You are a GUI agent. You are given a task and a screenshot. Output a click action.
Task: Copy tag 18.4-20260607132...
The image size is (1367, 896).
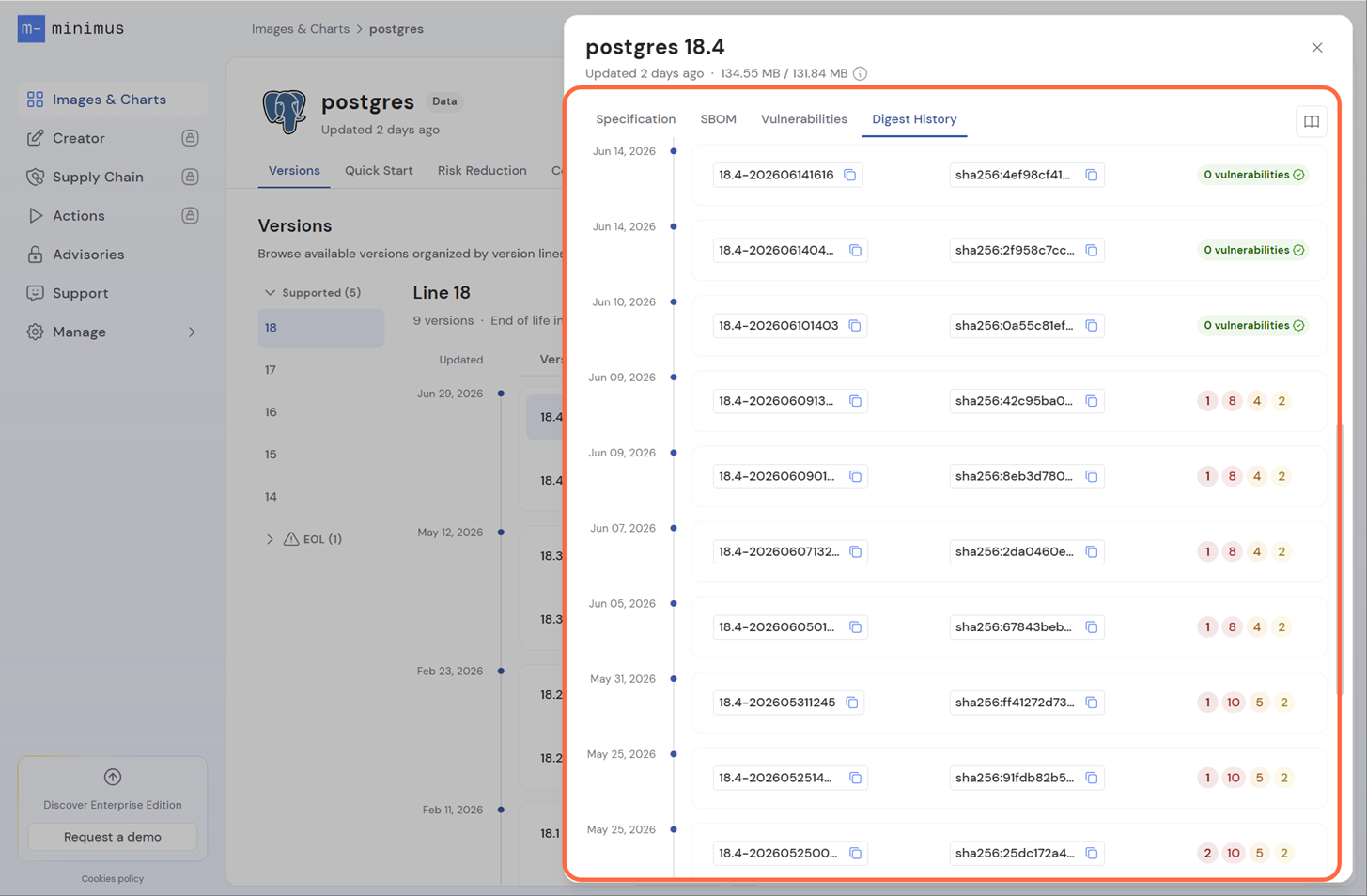tap(856, 551)
